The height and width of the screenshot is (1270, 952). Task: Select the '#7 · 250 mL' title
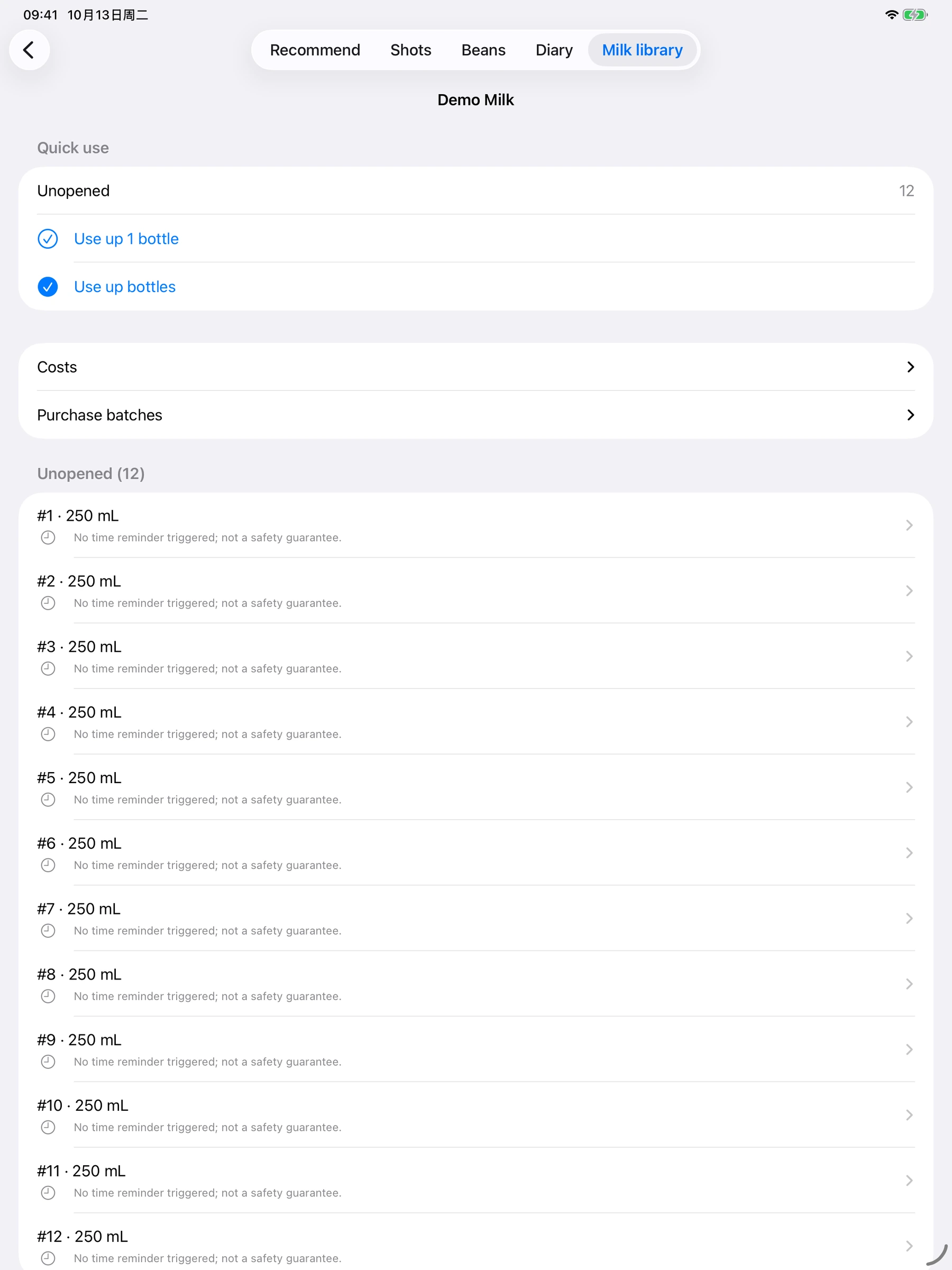pyautogui.click(x=79, y=908)
